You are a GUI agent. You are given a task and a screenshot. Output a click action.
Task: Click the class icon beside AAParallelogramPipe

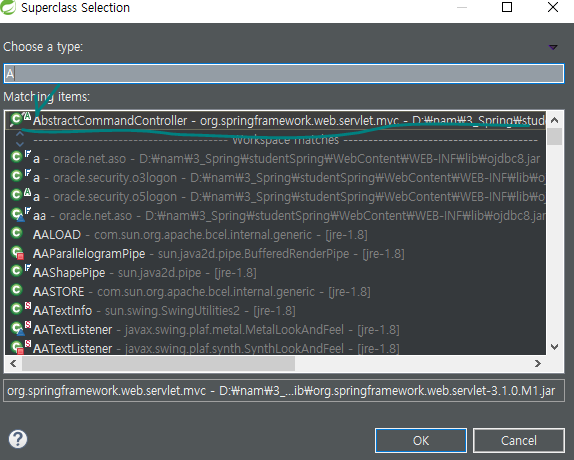tap(17, 253)
